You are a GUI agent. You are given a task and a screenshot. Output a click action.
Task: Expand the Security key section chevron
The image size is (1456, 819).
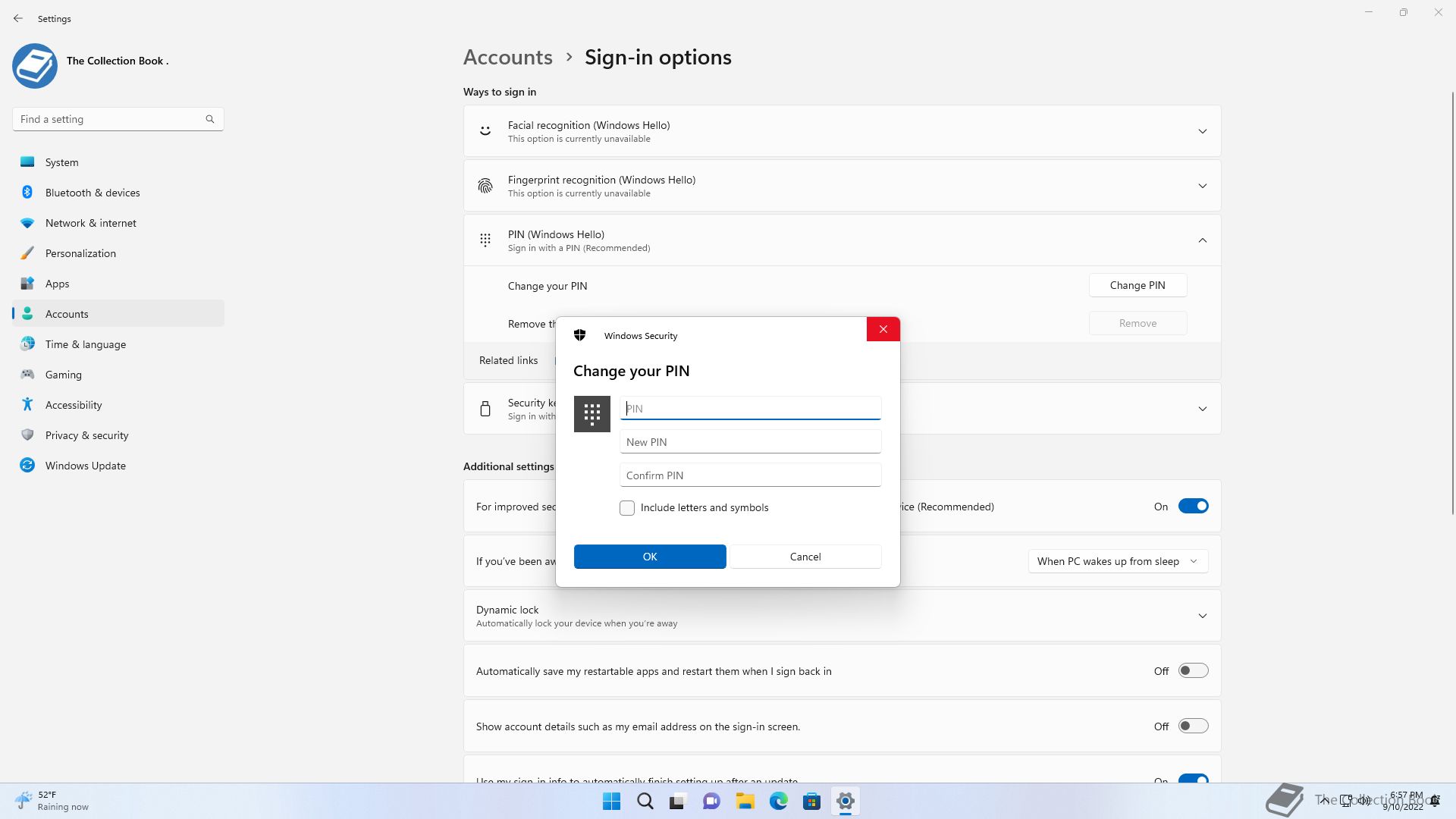point(1203,409)
